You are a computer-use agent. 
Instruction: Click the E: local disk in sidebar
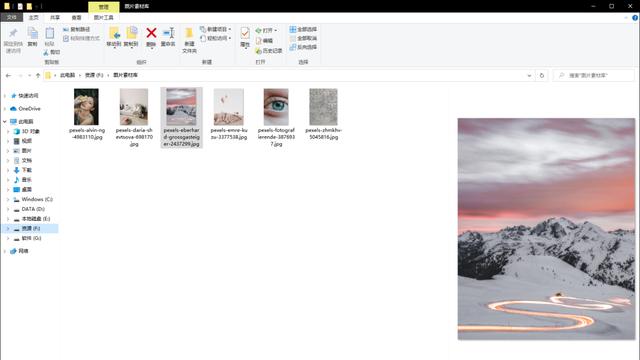tap(36, 219)
